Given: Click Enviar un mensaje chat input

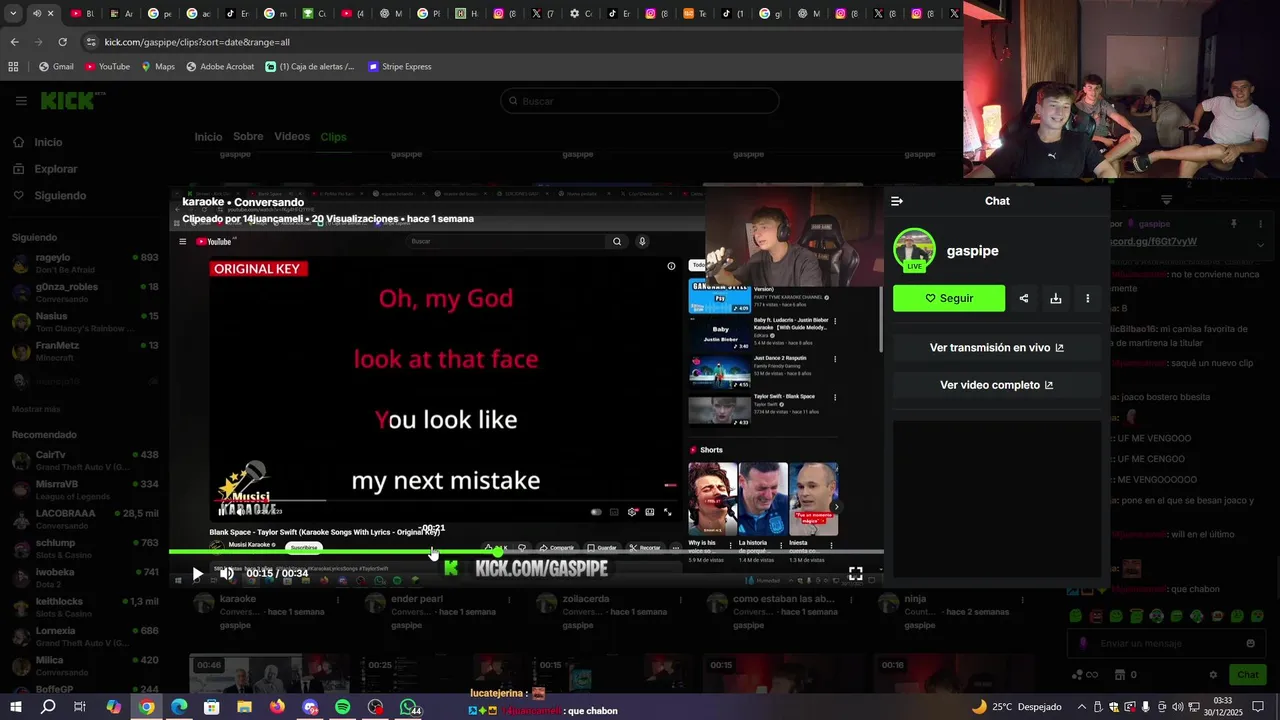Looking at the screenshot, I should coord(1167,644).
